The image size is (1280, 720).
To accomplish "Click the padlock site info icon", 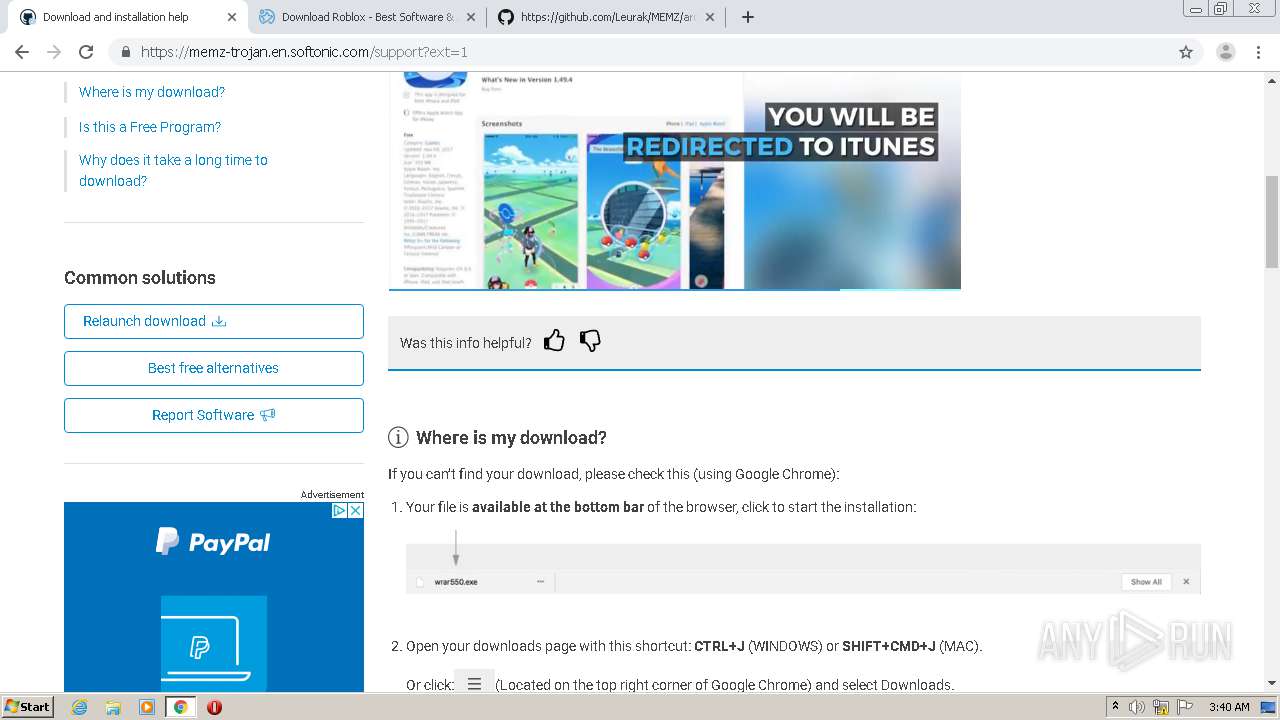I will pos(125,52).
